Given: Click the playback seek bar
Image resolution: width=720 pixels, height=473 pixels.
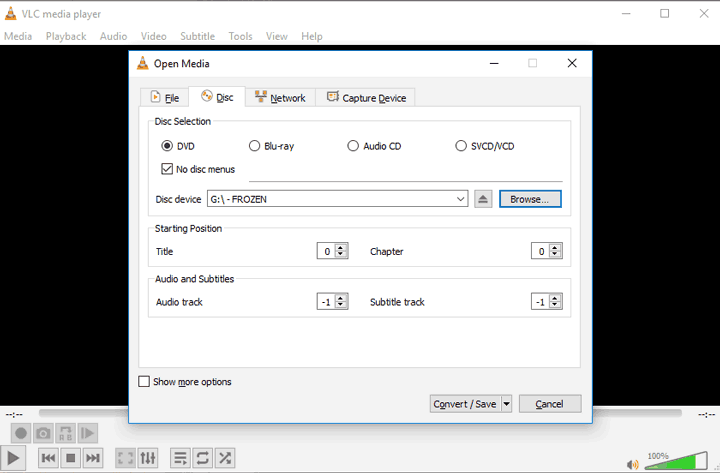Looking at the screenshot, I should point(360,414).
